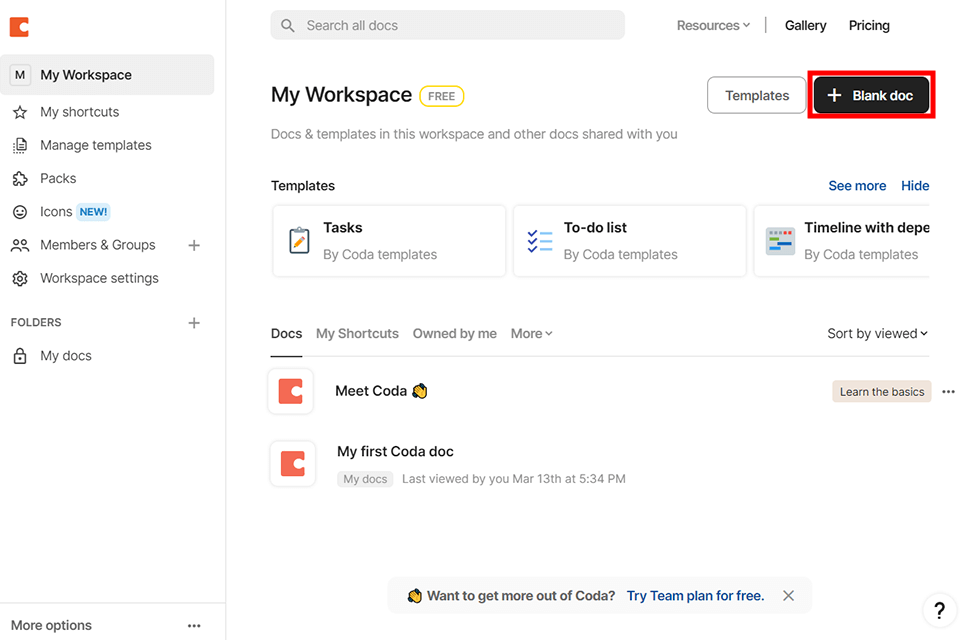The width and height of the screenshot is (960, 640).
Task: Click the help question mark icon
Action: click(x=939, y=610)
